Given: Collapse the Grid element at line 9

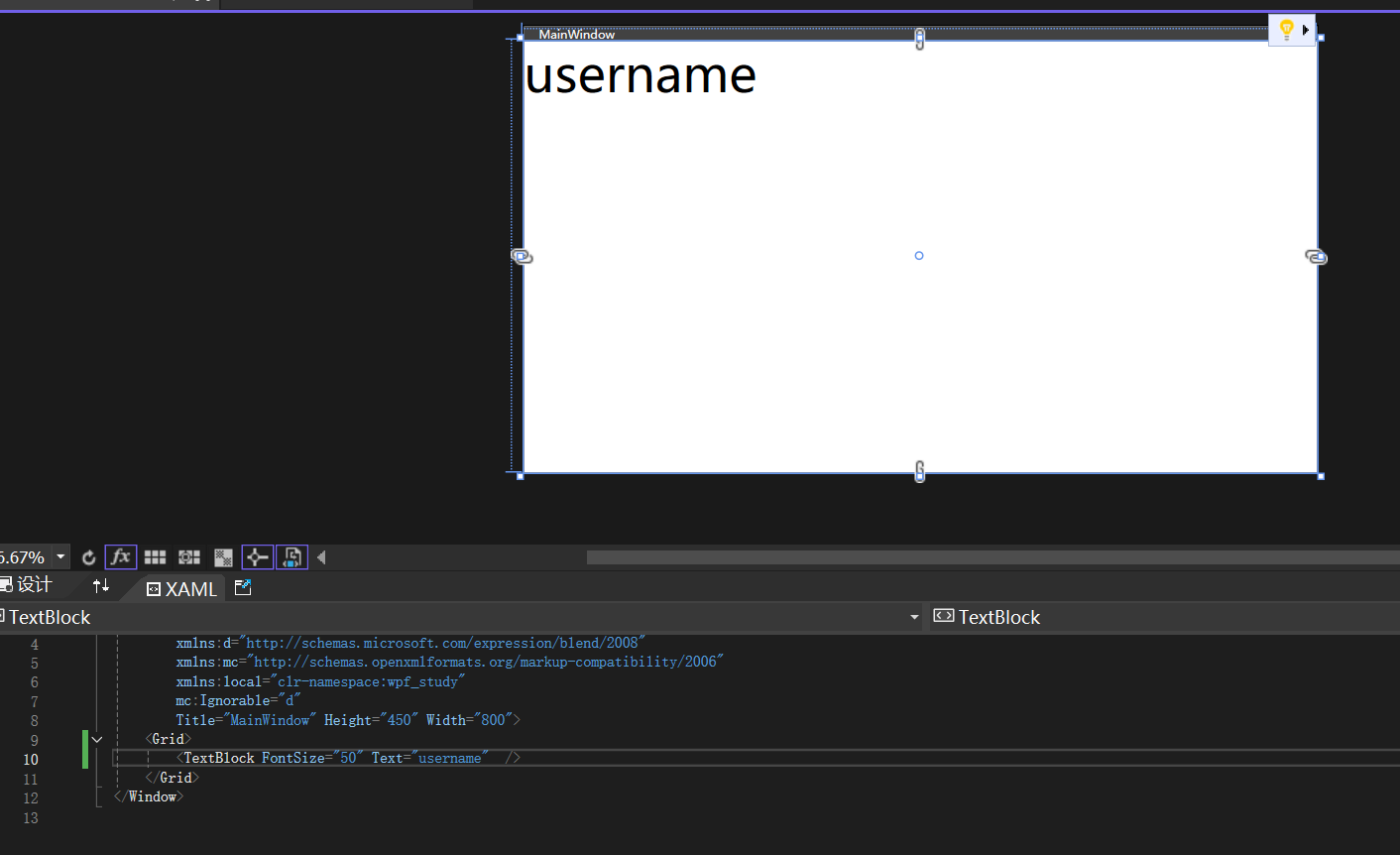Looking at the screenshot, I should 97,740.
